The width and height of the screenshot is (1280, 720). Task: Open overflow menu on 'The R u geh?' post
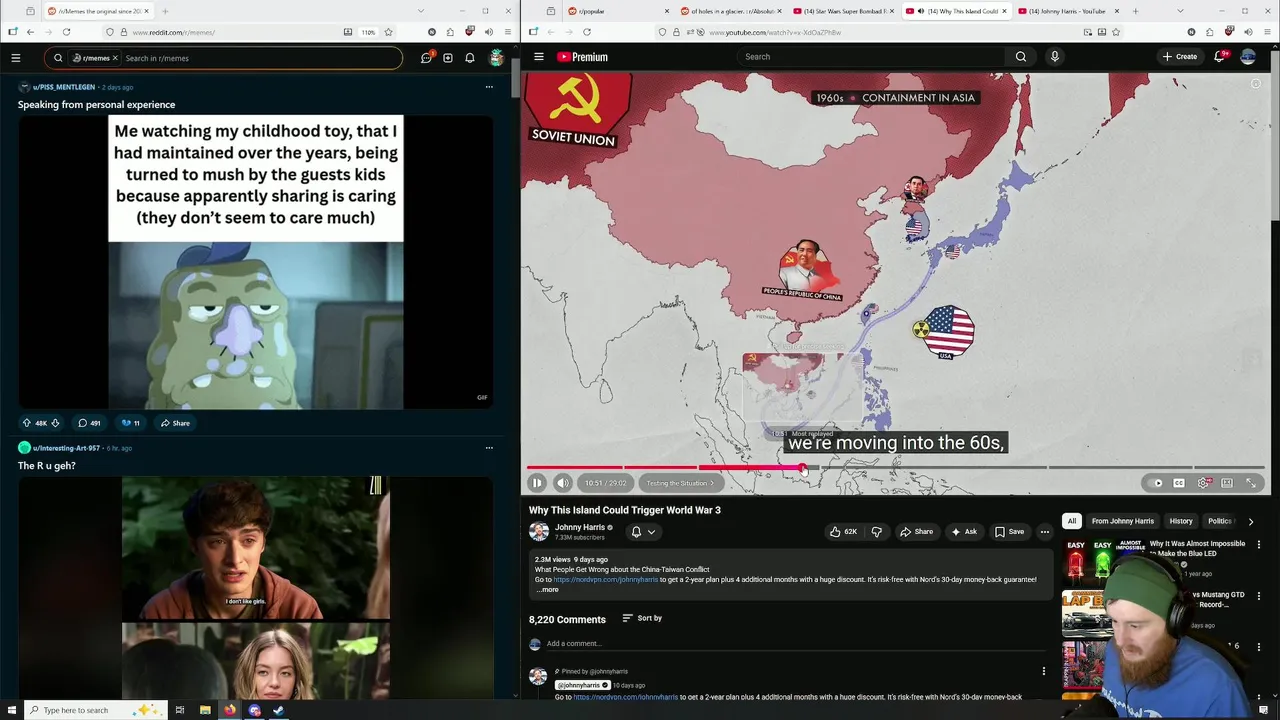489,448
